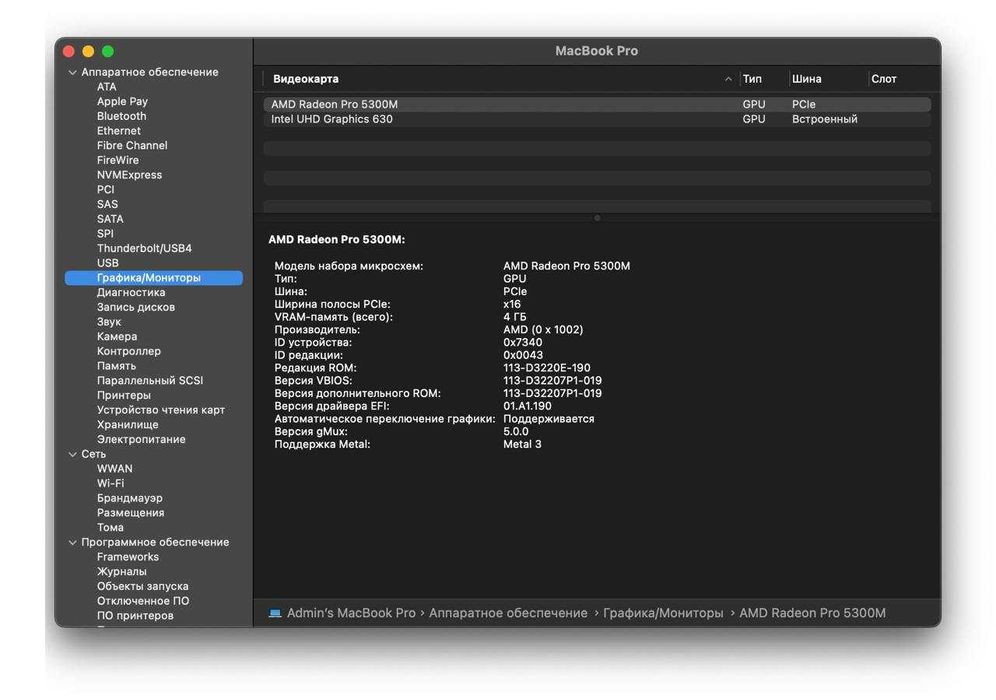Select Брандмауэр item

(x=130, y=498)
